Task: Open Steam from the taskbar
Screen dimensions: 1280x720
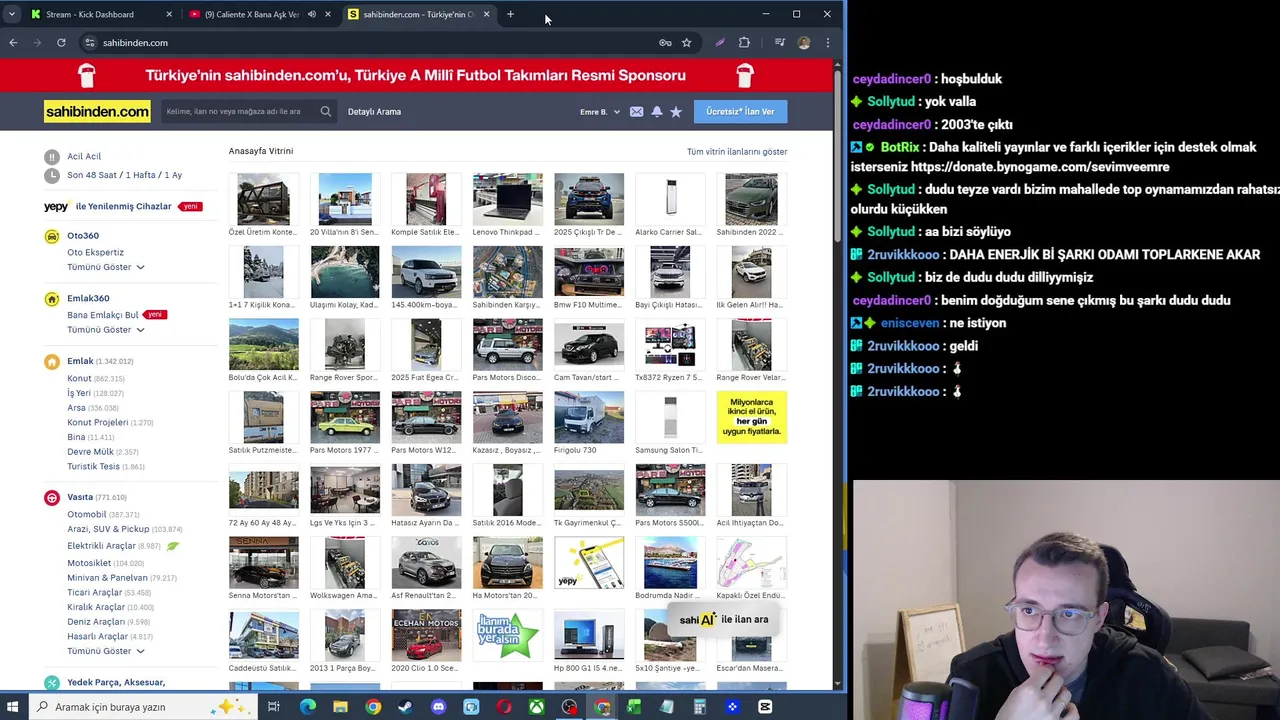Action: (405, 707)
